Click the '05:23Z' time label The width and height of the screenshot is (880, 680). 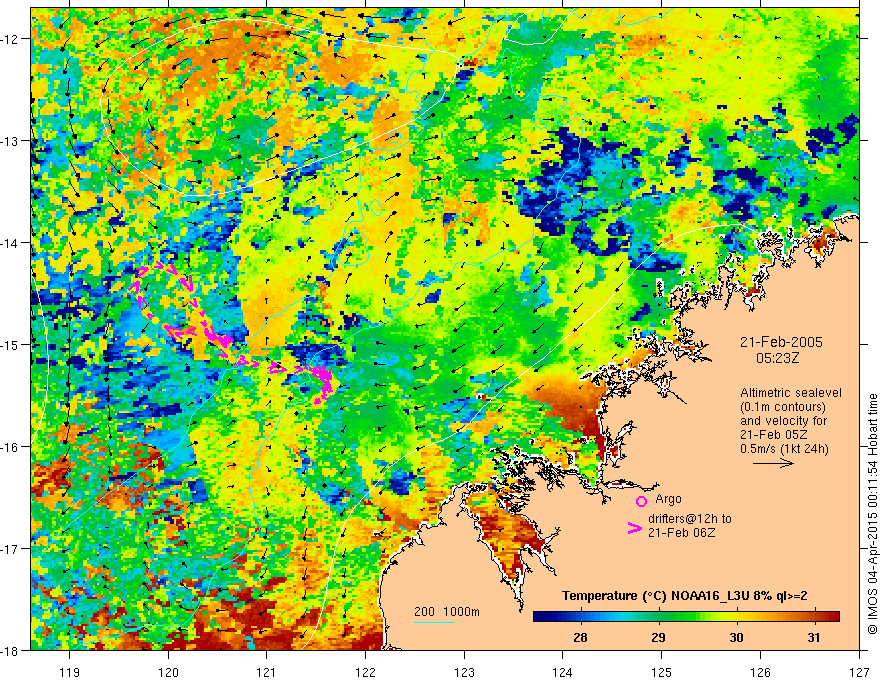tap(777, 358)
